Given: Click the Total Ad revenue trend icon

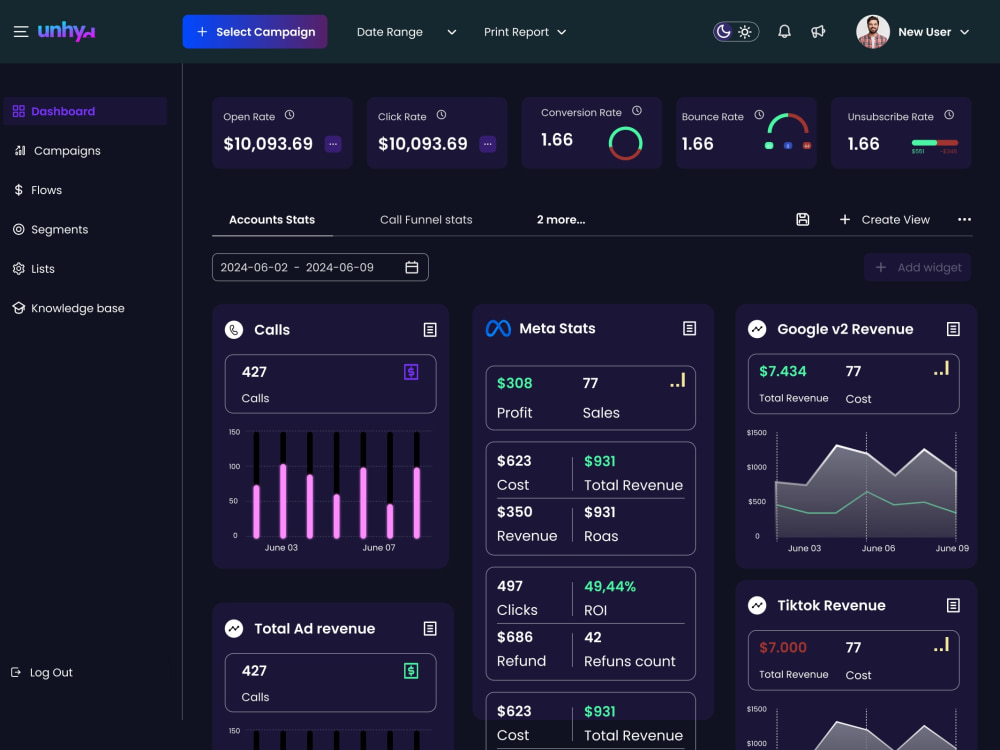Looking at the screenshot, I should tap(234, 629).
